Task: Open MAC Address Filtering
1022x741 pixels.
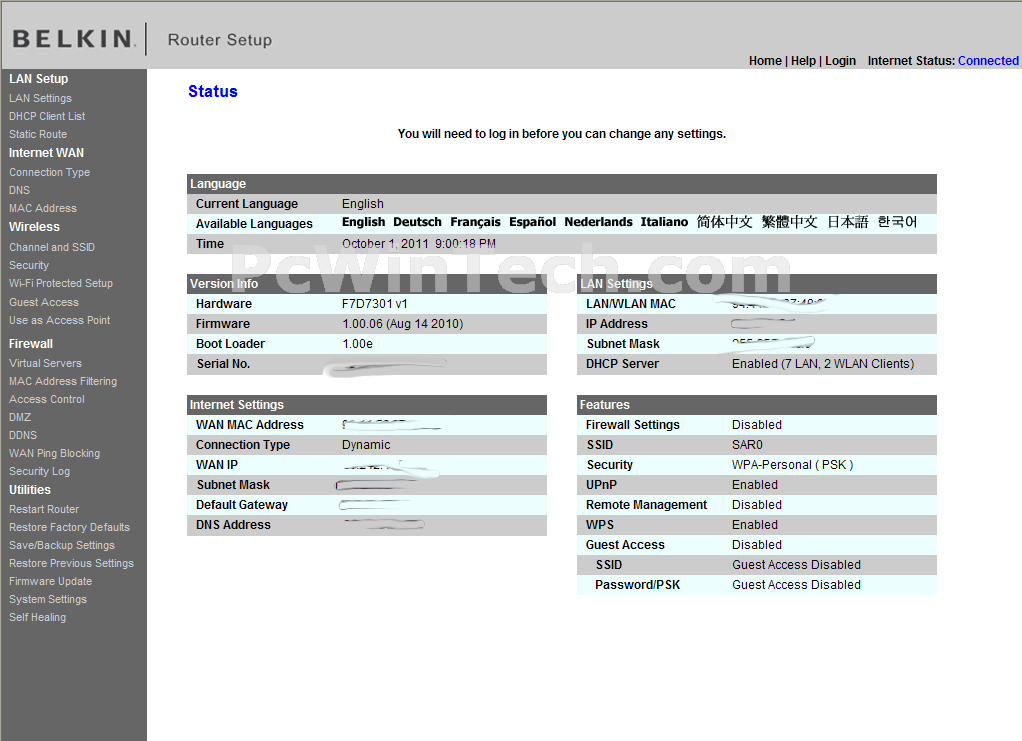Action: pos(63,381)
